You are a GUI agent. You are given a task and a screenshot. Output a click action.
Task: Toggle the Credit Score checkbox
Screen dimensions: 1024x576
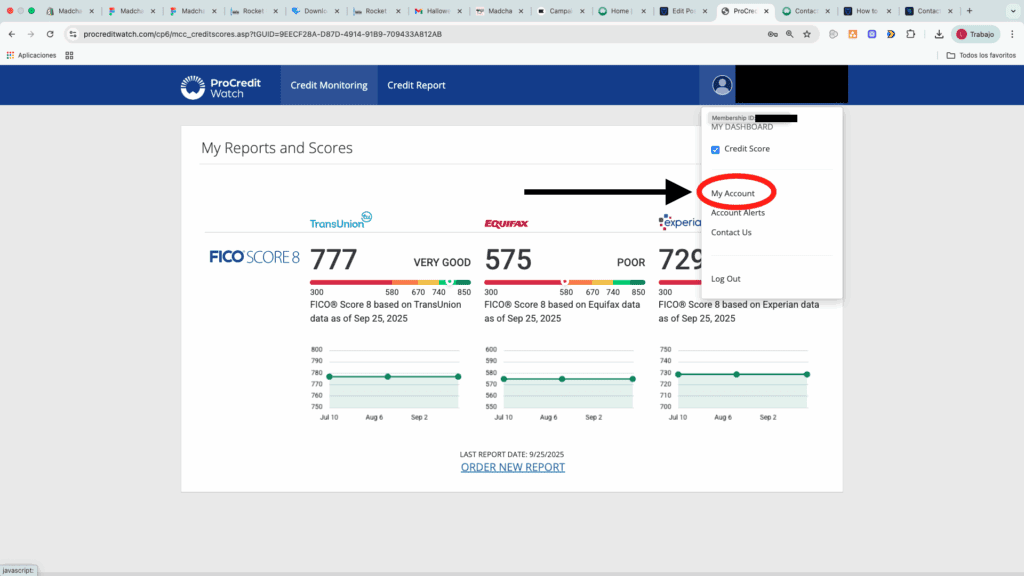[715, 149]
